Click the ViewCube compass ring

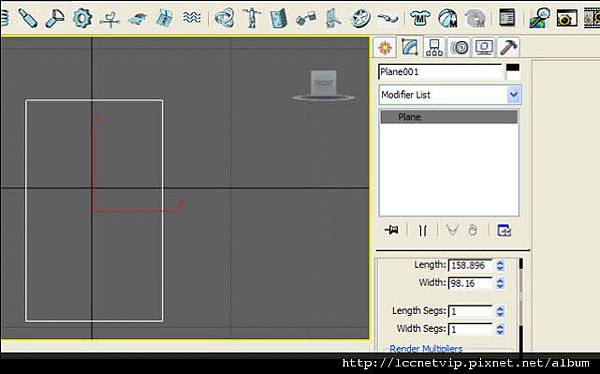tap(324, 98)
